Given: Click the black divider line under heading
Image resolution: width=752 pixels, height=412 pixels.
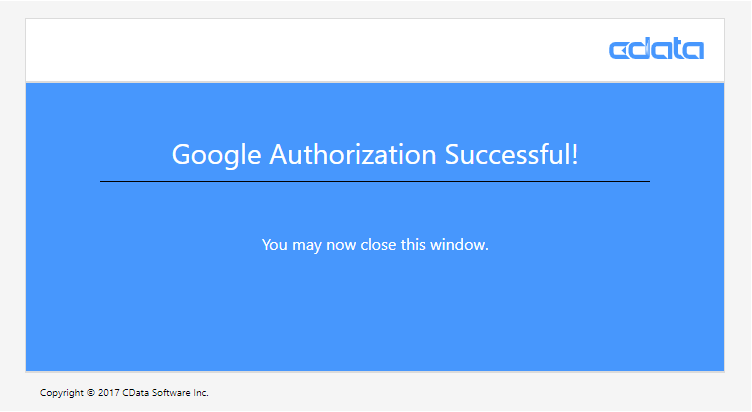Looking at the screenshot, I should pyautogui.click(x=375, y=181).
